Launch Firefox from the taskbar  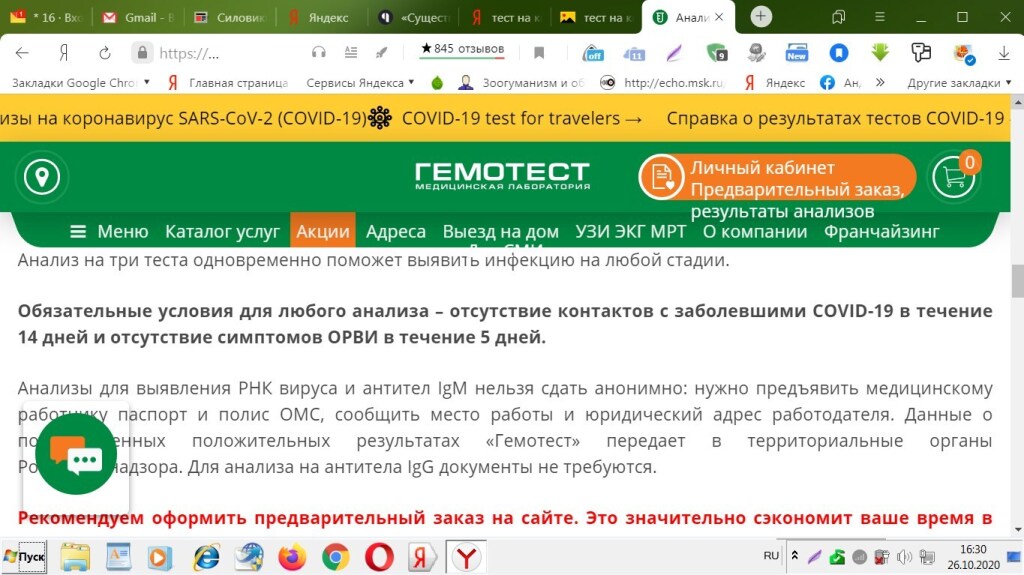click(292, 556)
